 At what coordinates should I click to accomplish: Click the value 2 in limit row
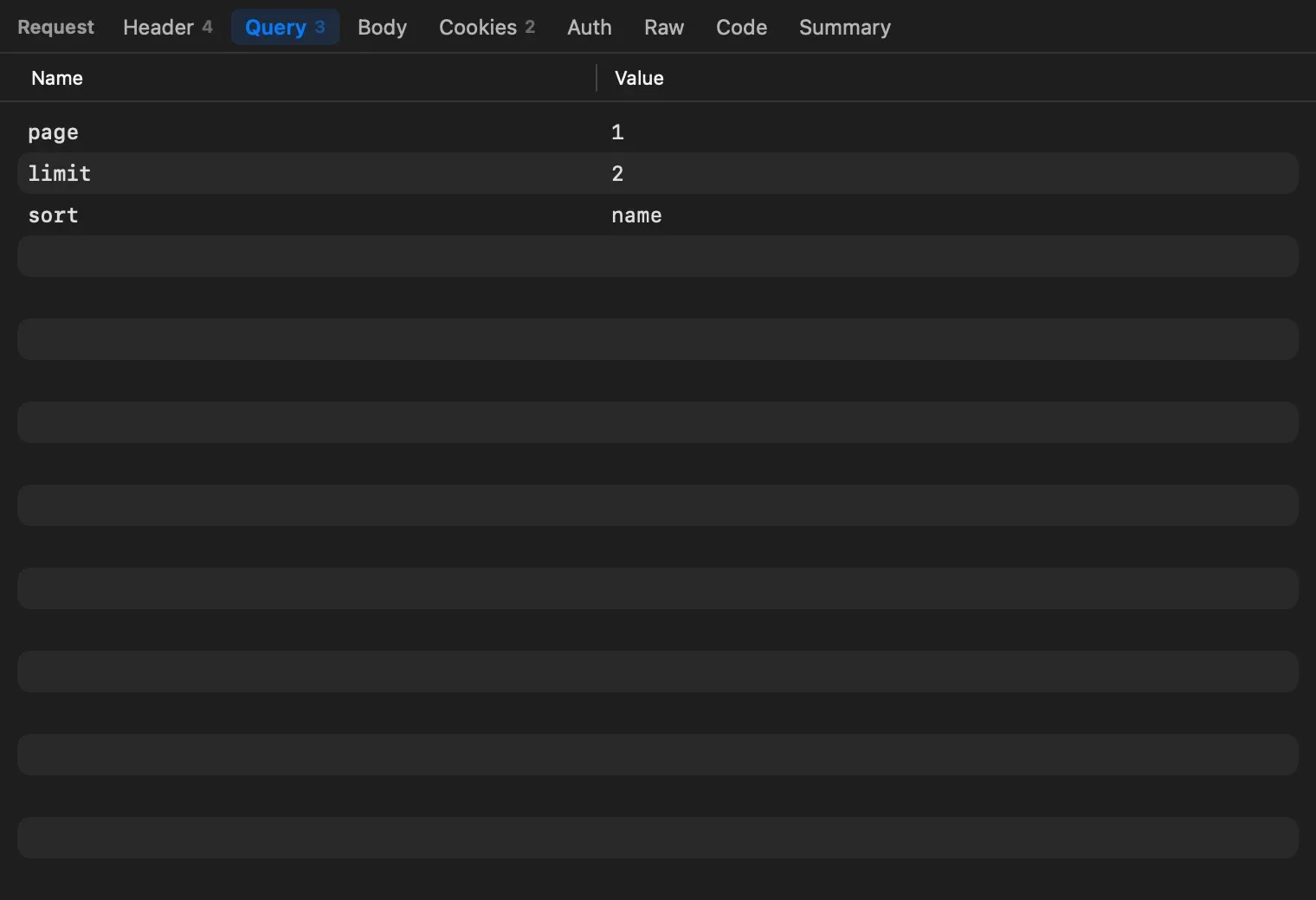pyautogui.click(x=617, y=173)
